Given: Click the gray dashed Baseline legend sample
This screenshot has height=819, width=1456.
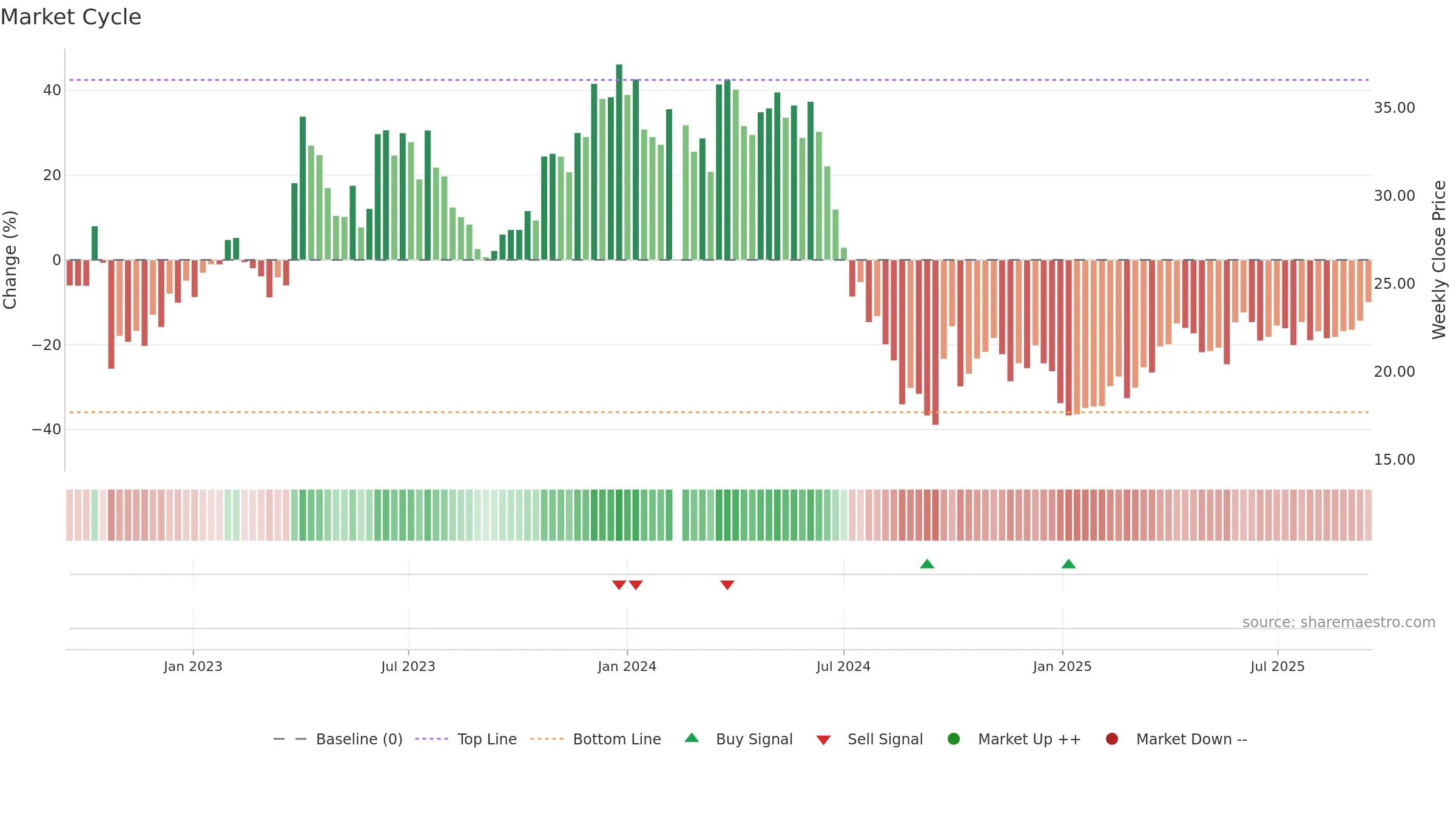Looking at the screenshot, I should pyautogui.click(x=290, y=739).
